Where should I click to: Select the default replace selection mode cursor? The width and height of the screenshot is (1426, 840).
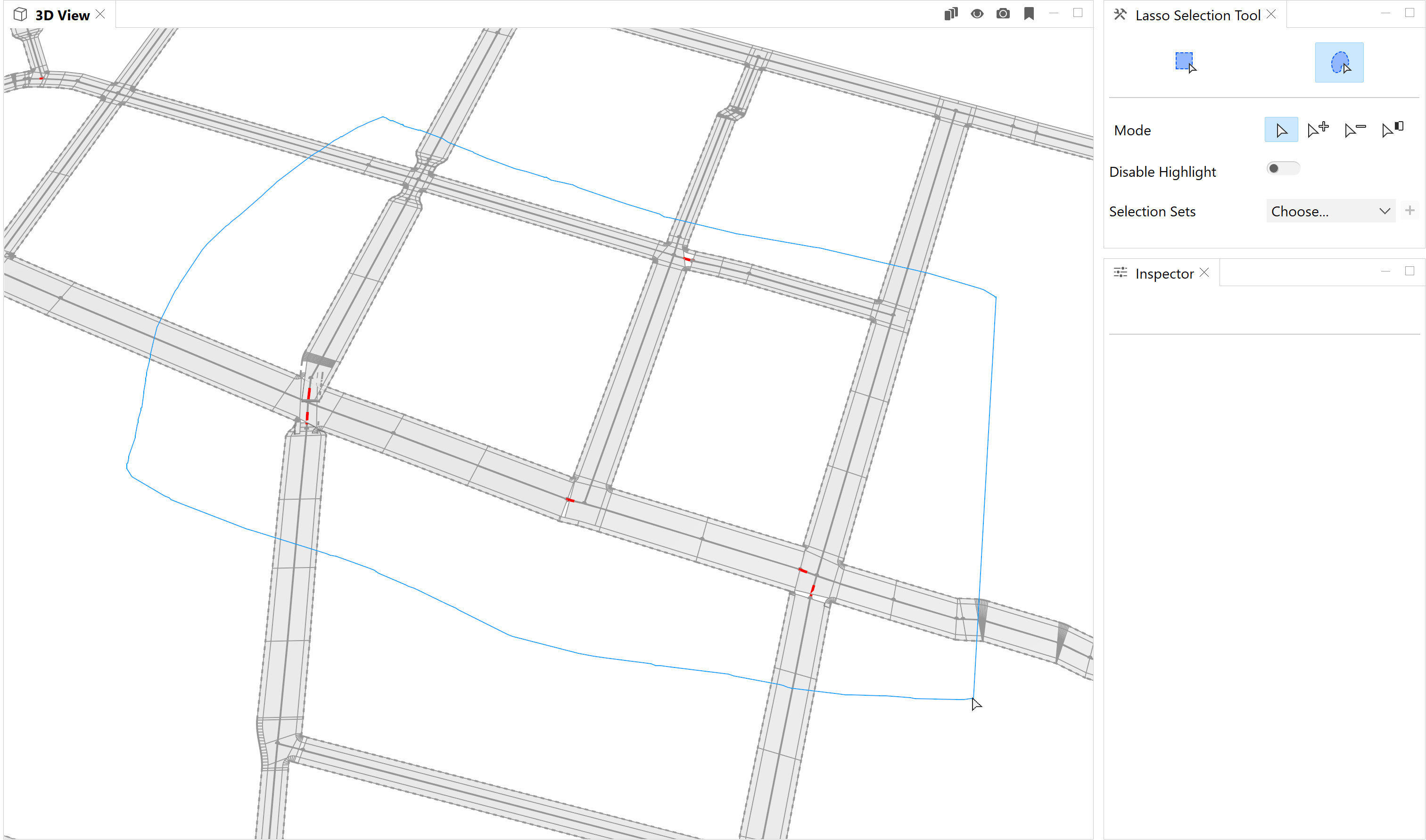(1281, 129)
